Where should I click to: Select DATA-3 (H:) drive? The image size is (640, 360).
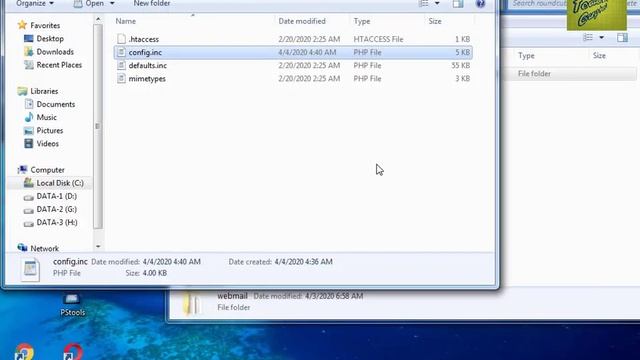click(57, 222)
